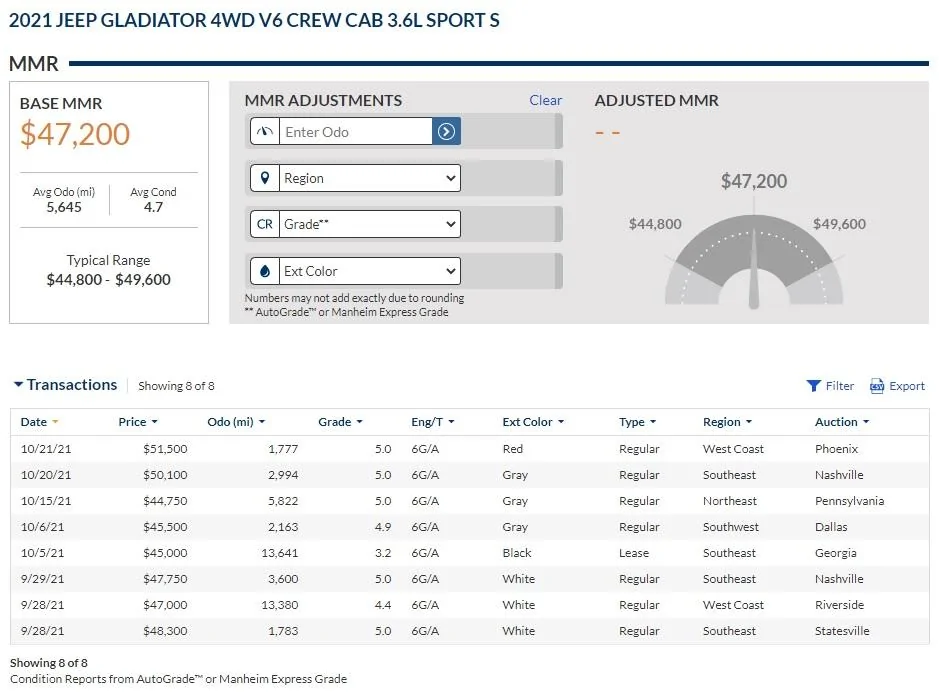939x695 pixels.
Task: Click the Red exterior color cell
Action: (513, 449)
